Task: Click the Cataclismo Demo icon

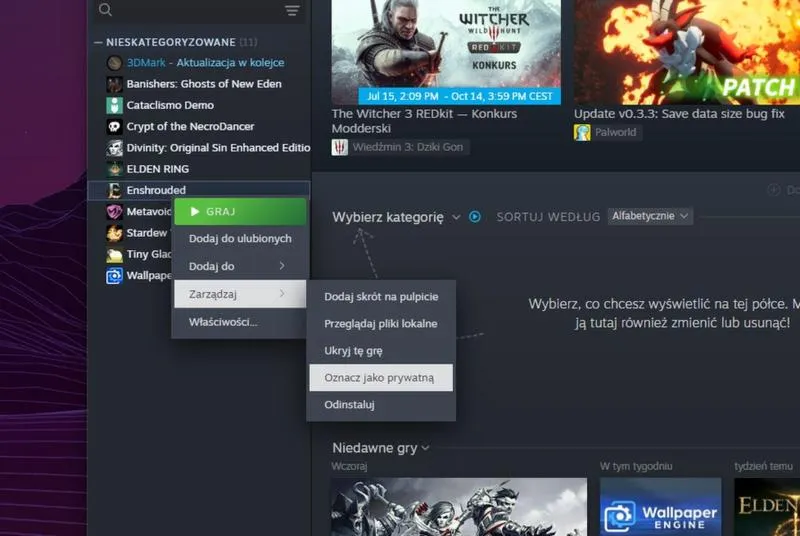Action: pyautogui.click(x=114, y=106)
